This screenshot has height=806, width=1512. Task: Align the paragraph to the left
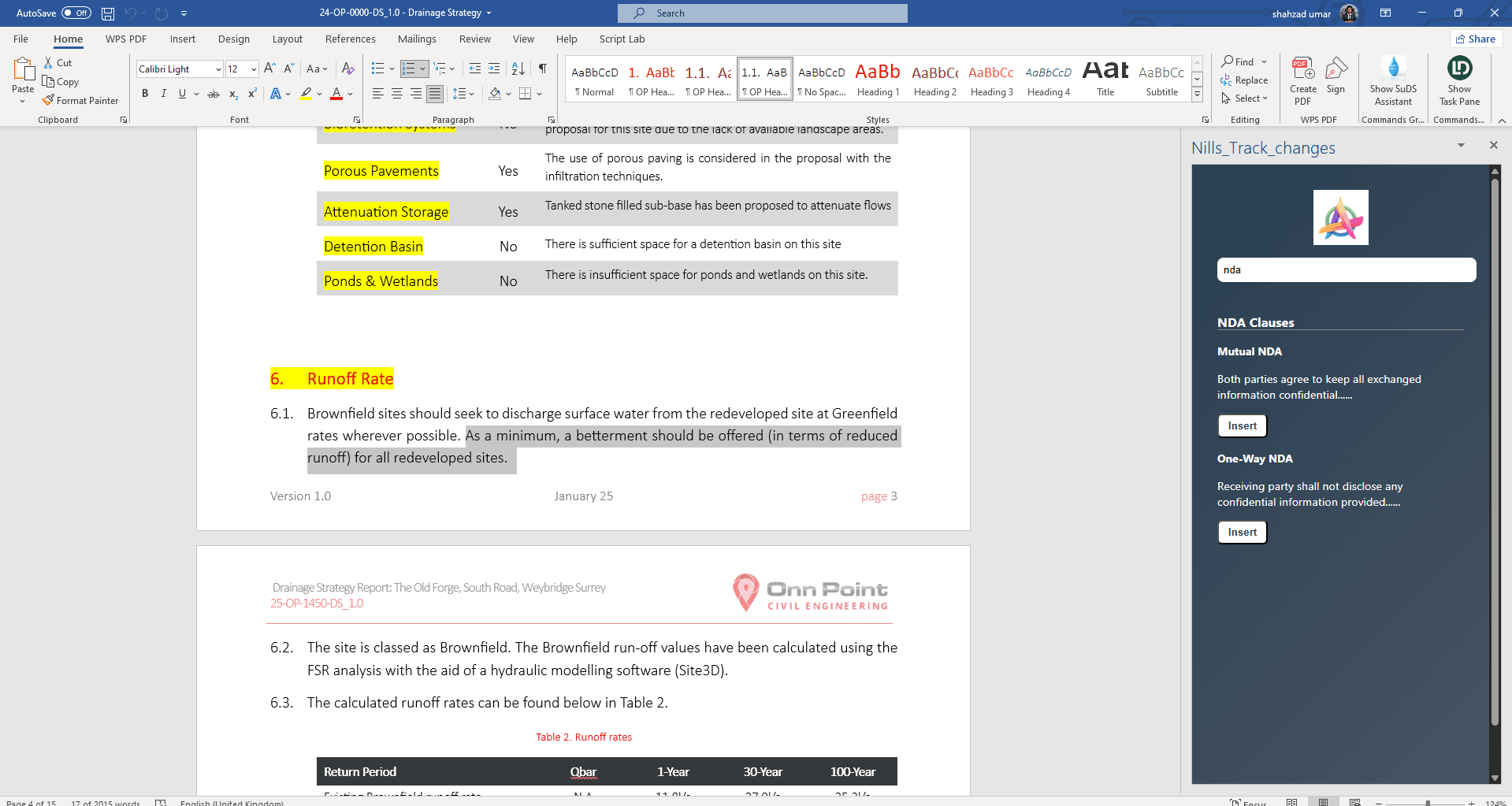(x=378, y=94)
